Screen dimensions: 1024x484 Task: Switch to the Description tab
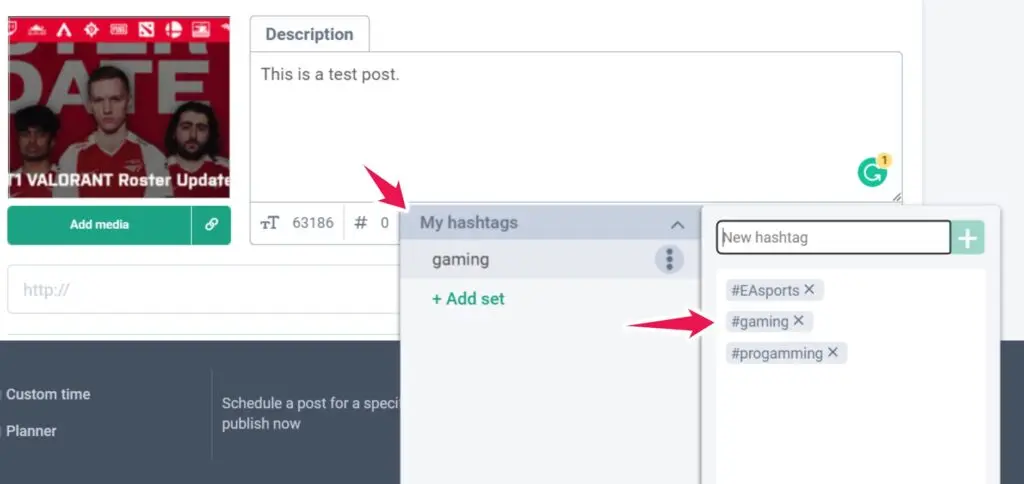(x=309, y=34)
